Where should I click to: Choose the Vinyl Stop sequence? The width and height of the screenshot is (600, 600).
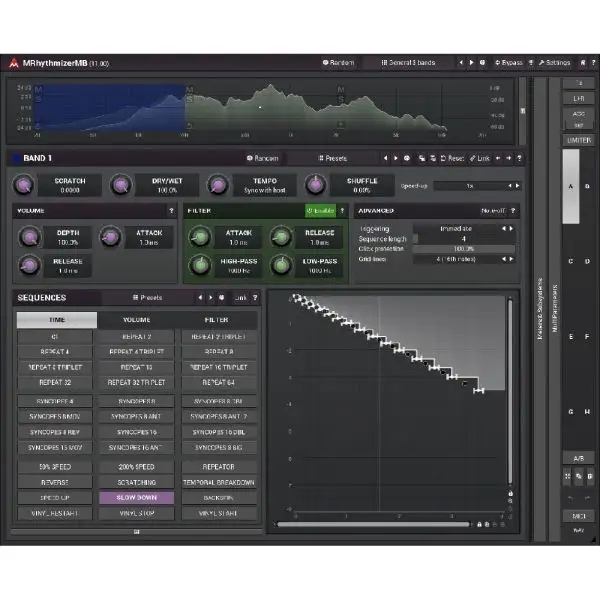(x=136, y=513)
